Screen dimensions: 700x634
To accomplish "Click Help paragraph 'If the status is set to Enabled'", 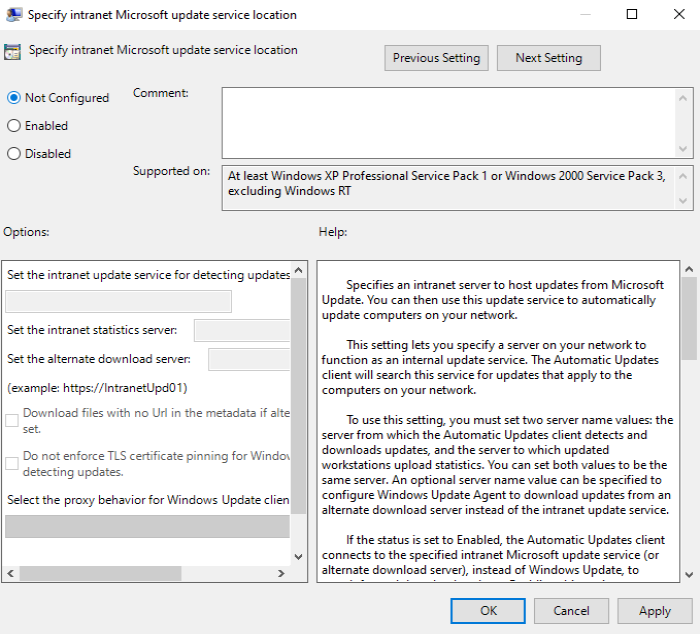I will tap(493, 555).
